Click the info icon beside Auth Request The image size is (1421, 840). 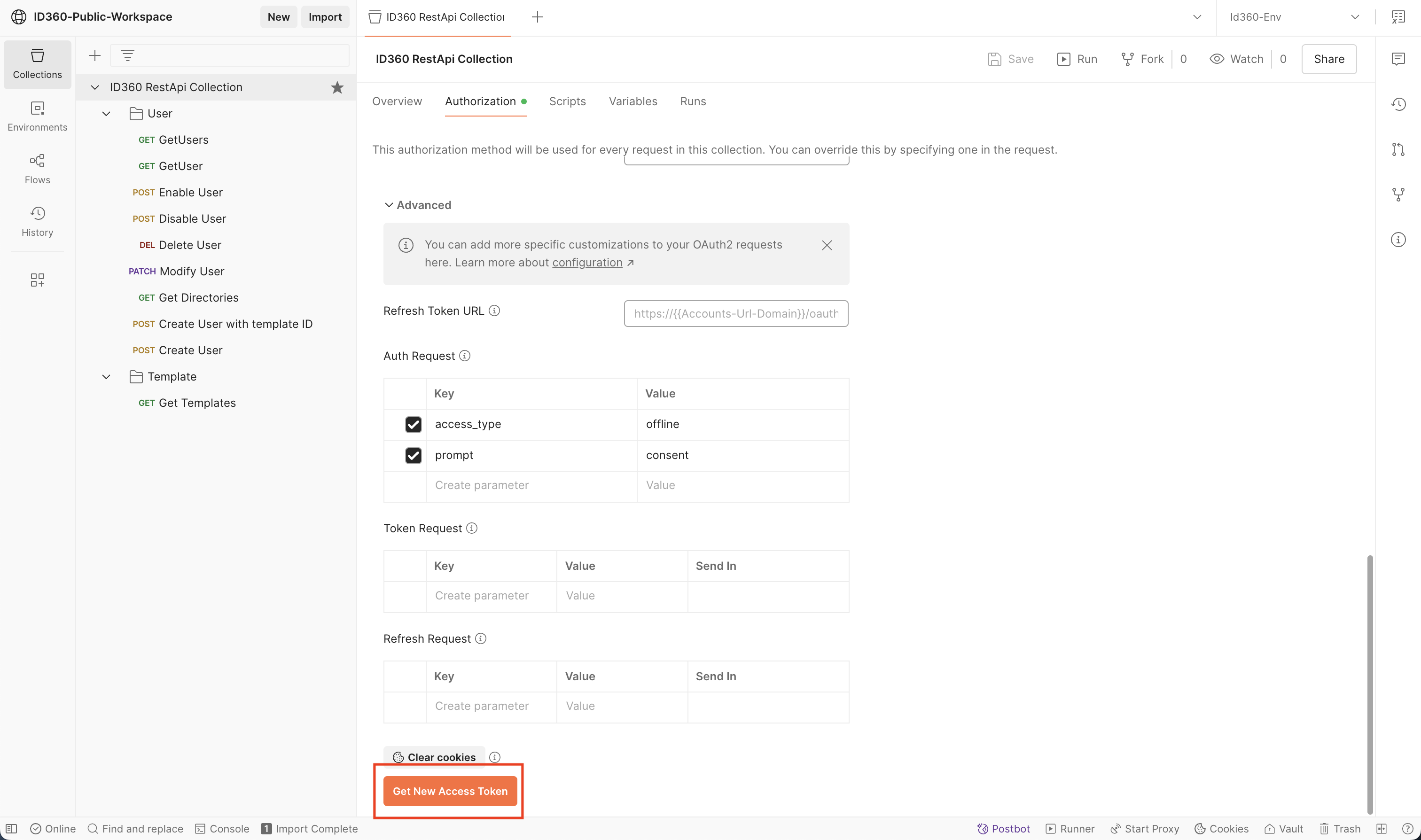tap(465, 356)
